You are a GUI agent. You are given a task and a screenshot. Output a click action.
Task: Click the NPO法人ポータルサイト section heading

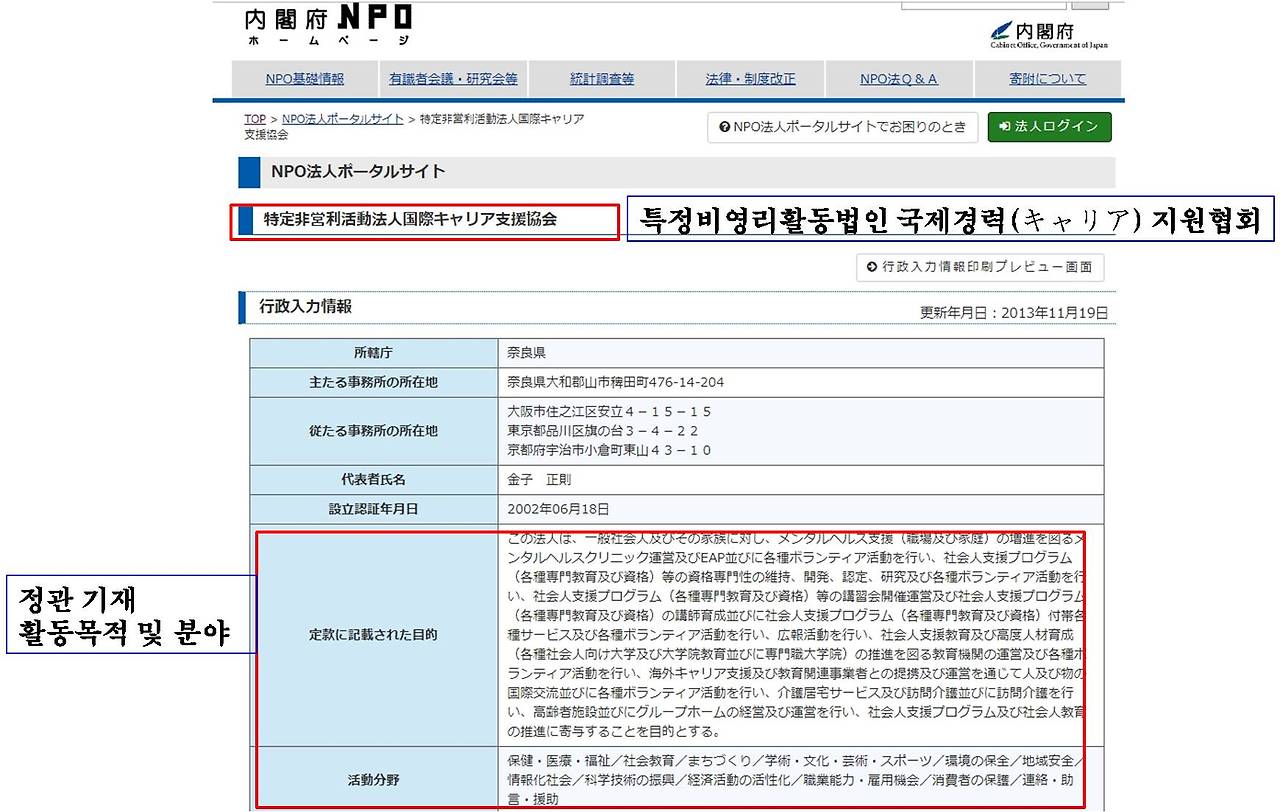pos(358,172)
